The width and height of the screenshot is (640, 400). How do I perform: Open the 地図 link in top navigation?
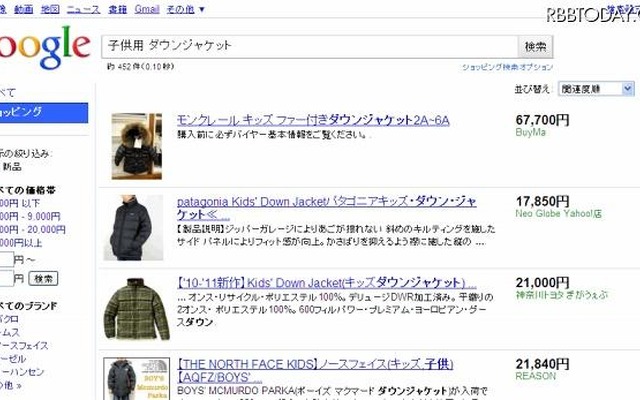[50, 9]
